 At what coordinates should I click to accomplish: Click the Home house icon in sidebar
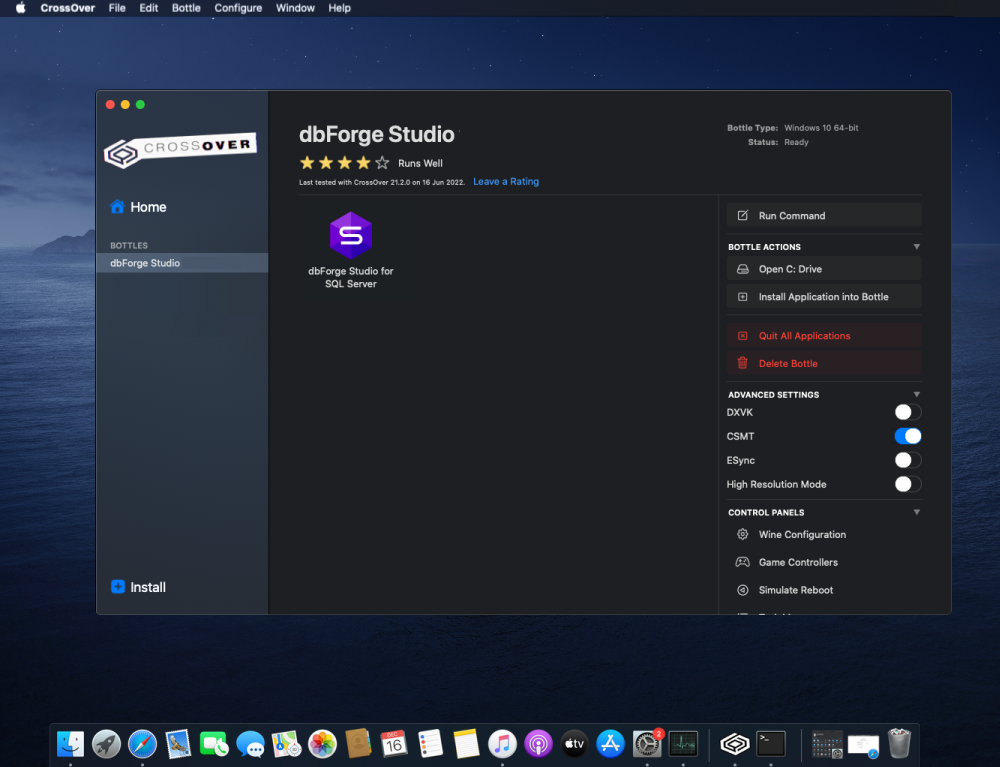117,207
